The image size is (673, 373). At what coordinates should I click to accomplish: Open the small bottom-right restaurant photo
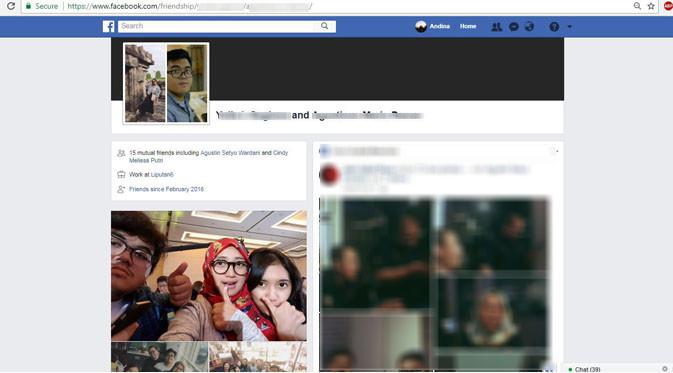tap(258, 357)
